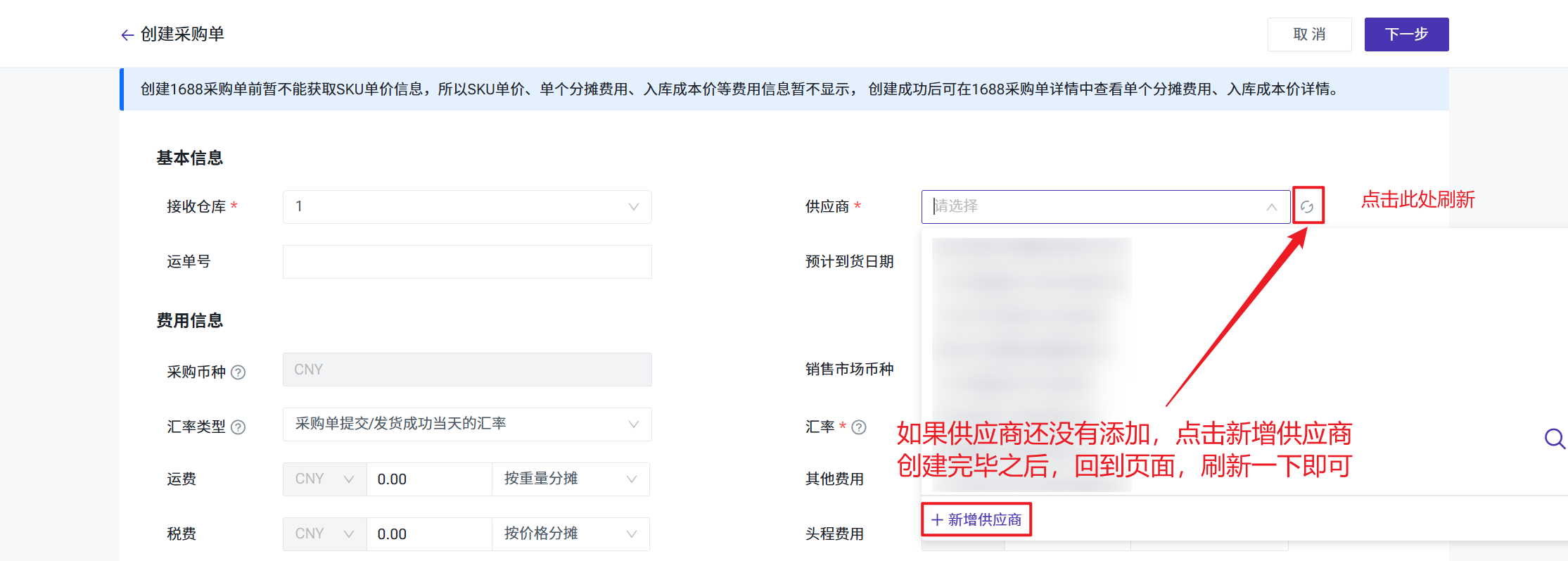Click the 税费 amount field
Viewport: 1568px width, 561px height.
coord(429,534)
